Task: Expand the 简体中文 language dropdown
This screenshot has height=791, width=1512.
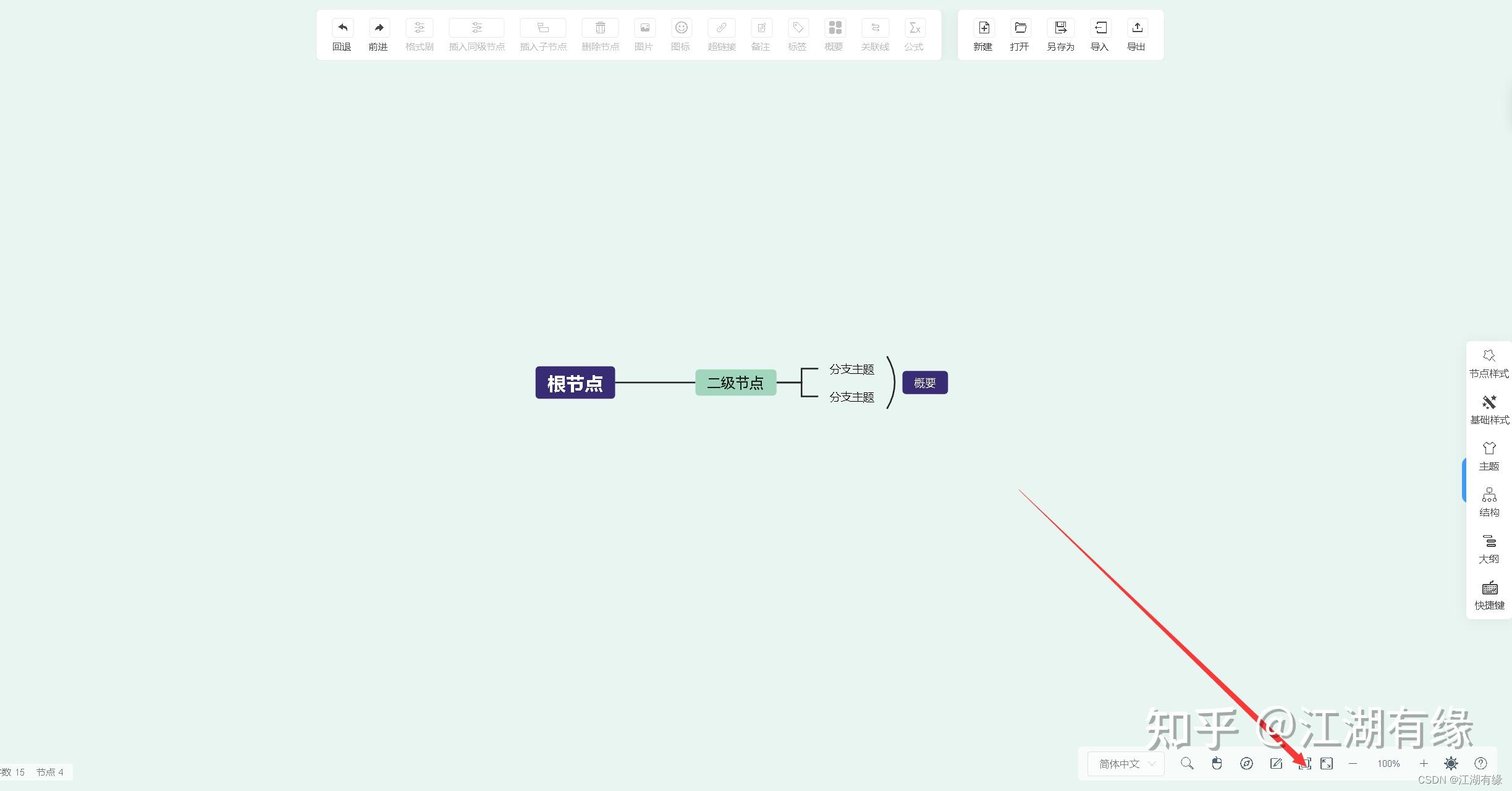Action: click(1124, 763)
